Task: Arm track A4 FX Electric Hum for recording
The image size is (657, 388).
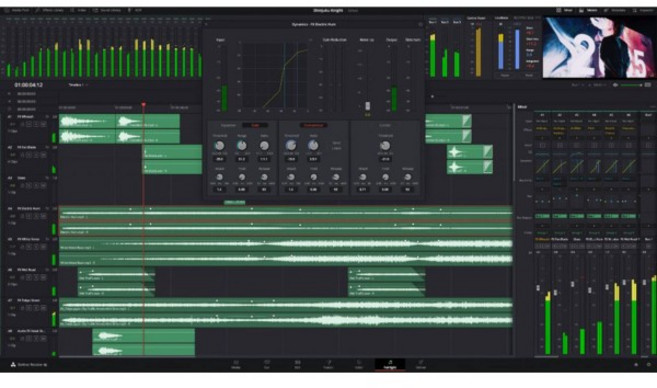Action: click(x=29, y=216)
